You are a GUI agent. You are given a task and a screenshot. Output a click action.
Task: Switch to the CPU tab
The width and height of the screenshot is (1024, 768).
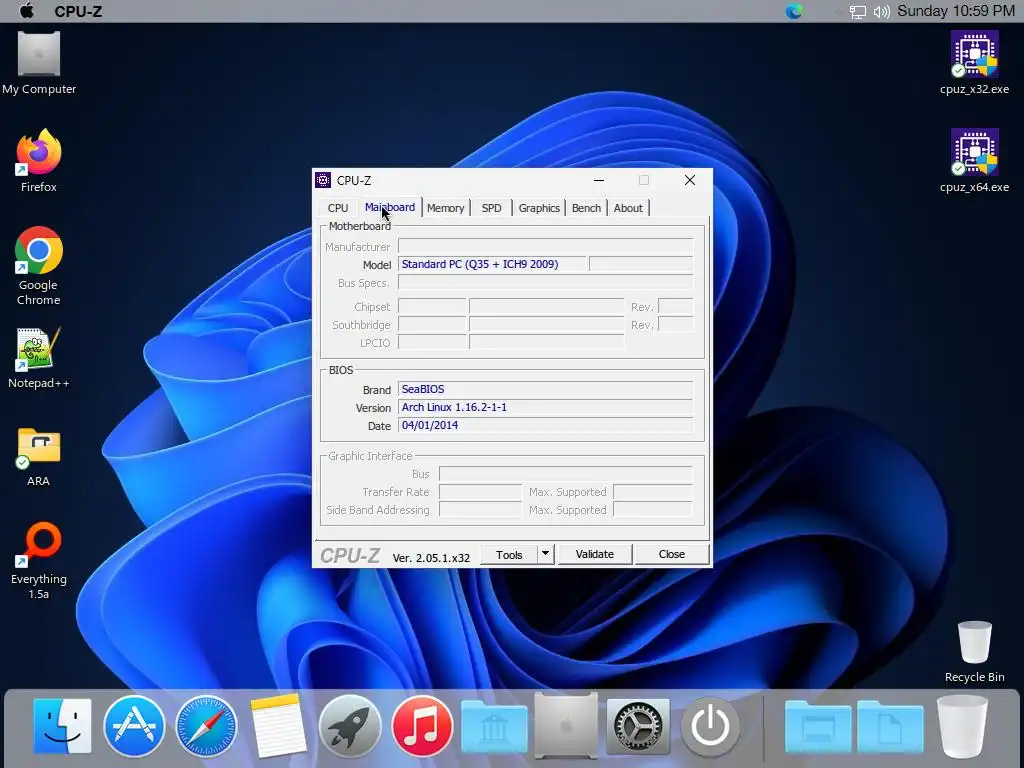[338, 208]
